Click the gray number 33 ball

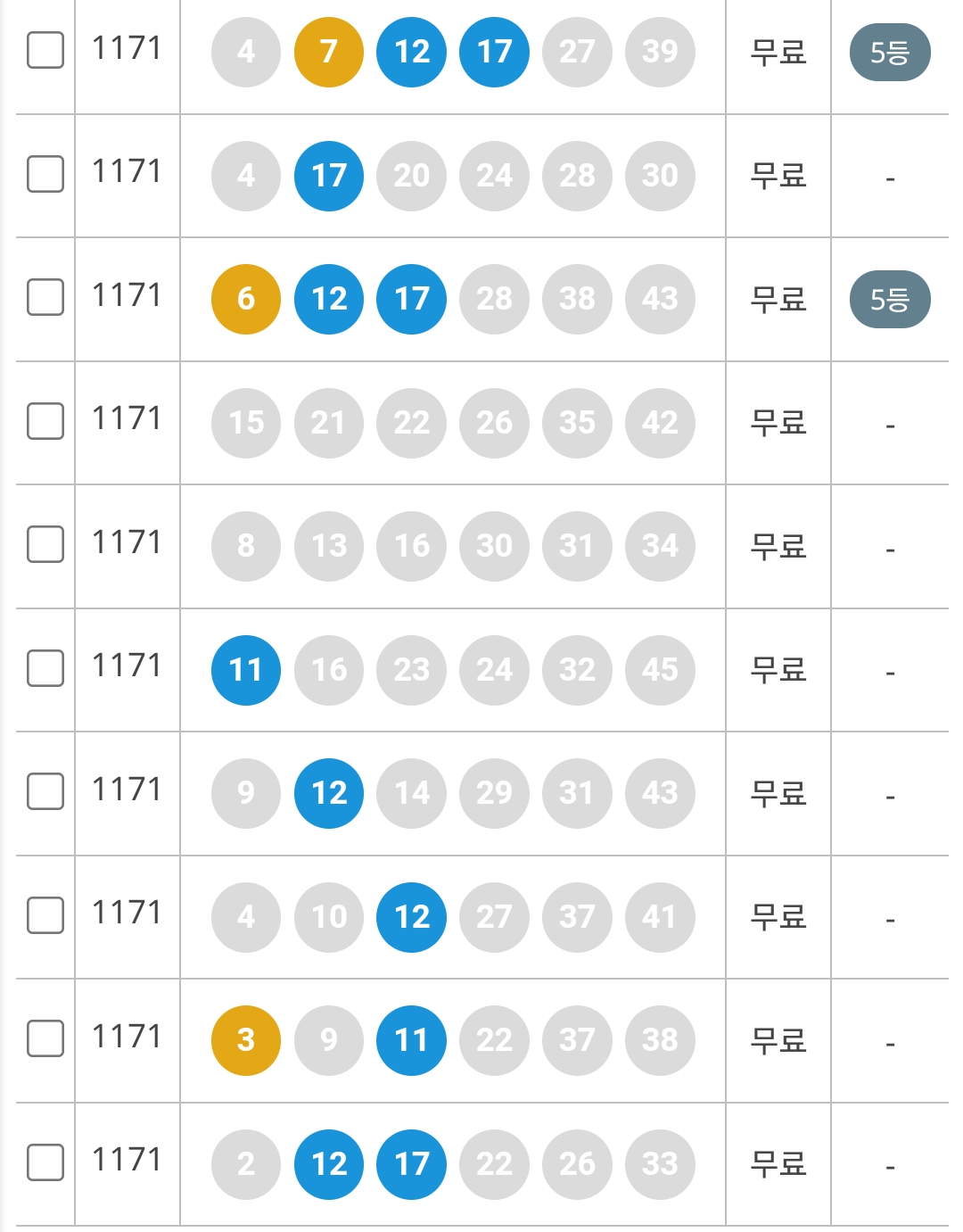[660, 1164]
